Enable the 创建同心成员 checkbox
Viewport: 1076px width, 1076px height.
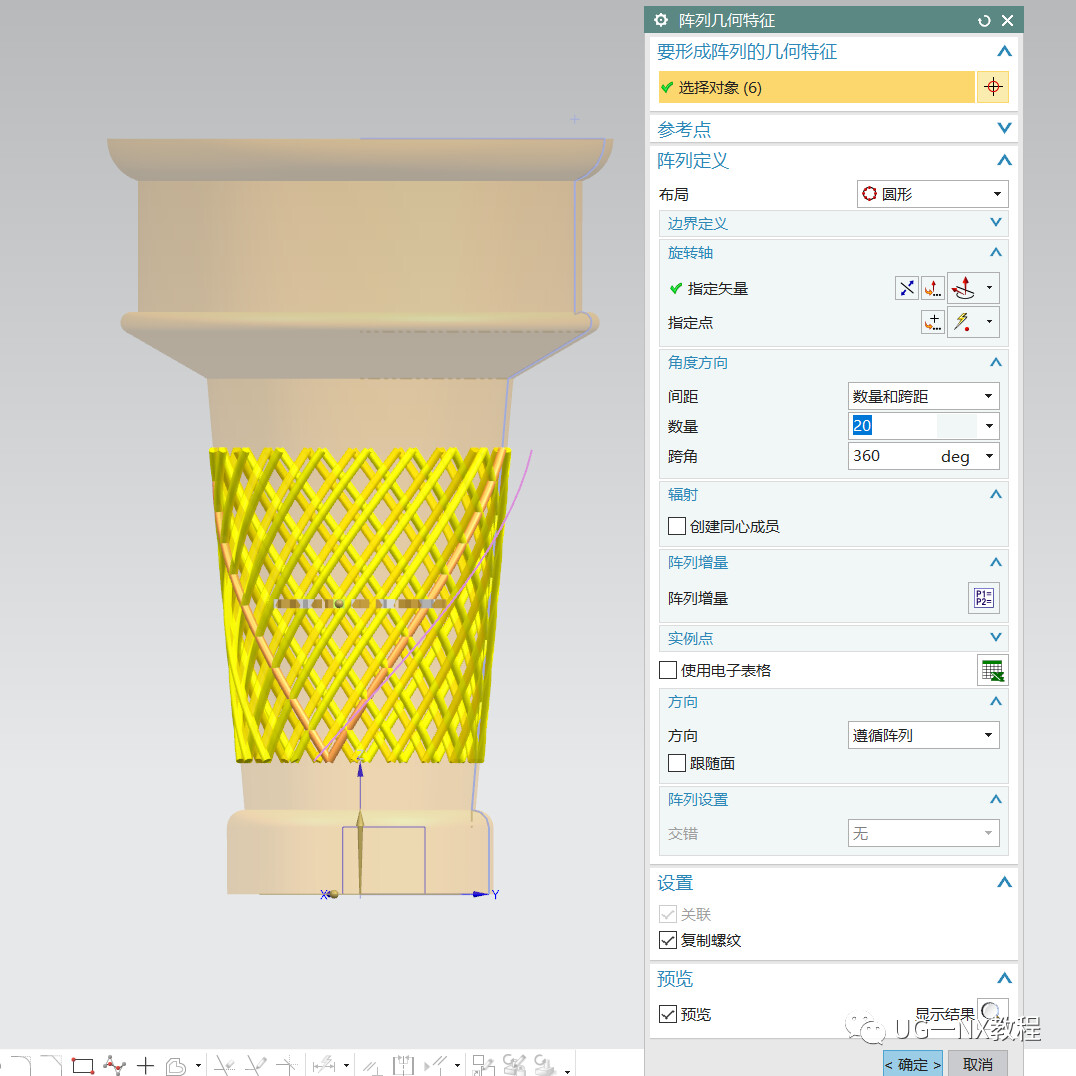(677, 526)
